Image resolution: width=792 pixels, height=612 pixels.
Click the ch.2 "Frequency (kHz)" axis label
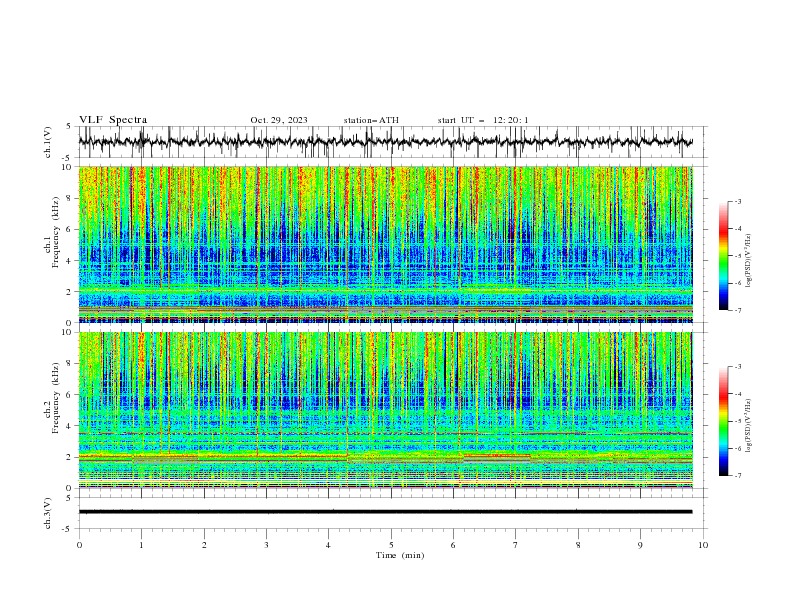(x=55, y=398)
